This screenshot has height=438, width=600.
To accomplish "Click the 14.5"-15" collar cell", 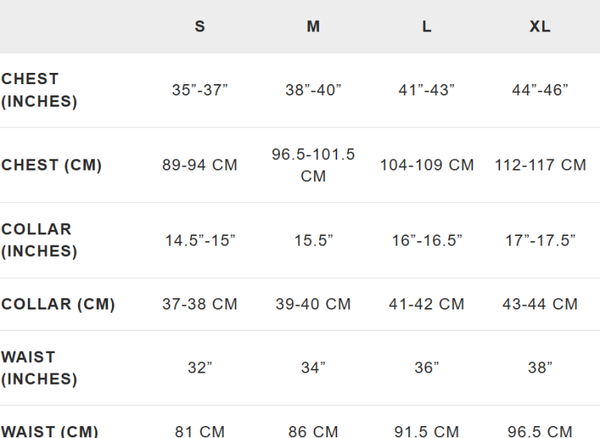I will (200, 240).
